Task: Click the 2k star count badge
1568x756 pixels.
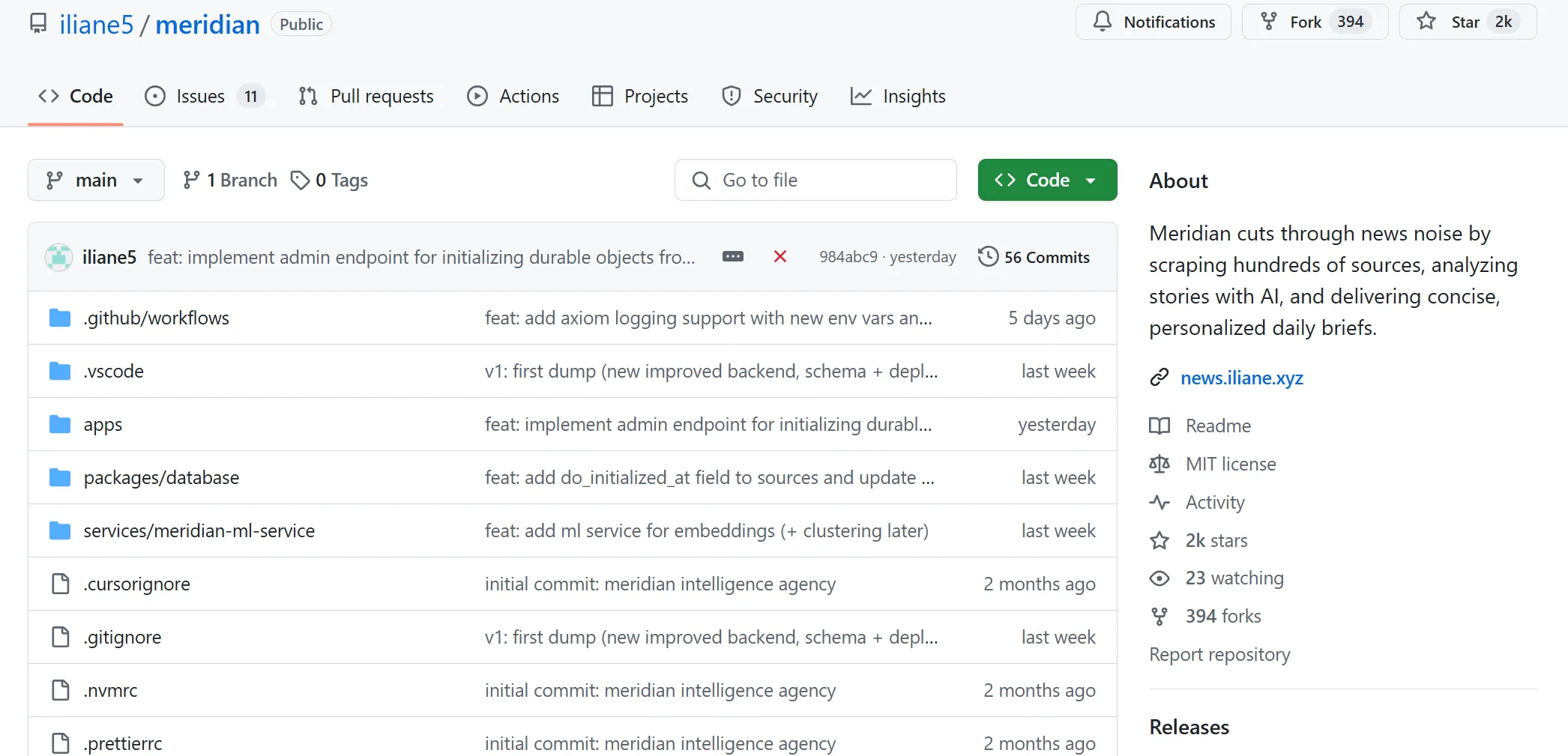Action: (1503, 22)
